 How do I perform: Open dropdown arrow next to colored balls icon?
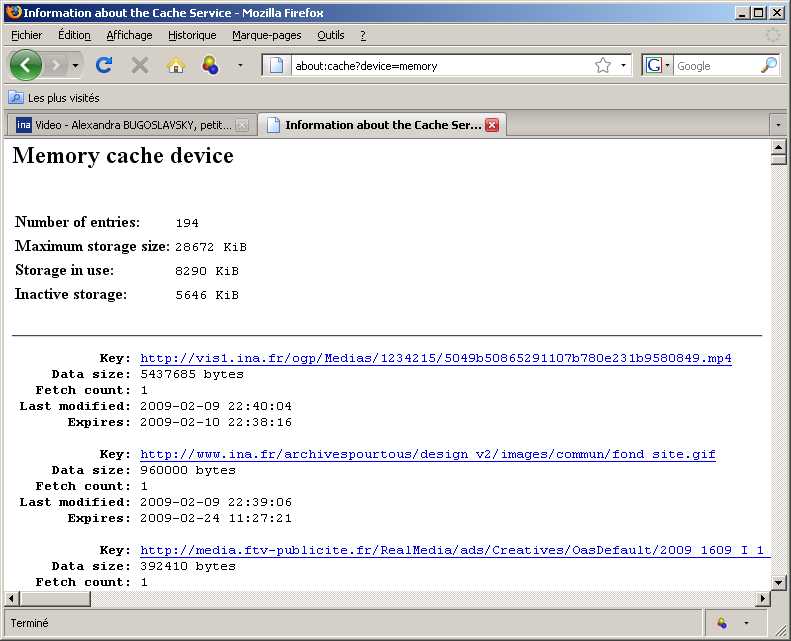(240, 65)
